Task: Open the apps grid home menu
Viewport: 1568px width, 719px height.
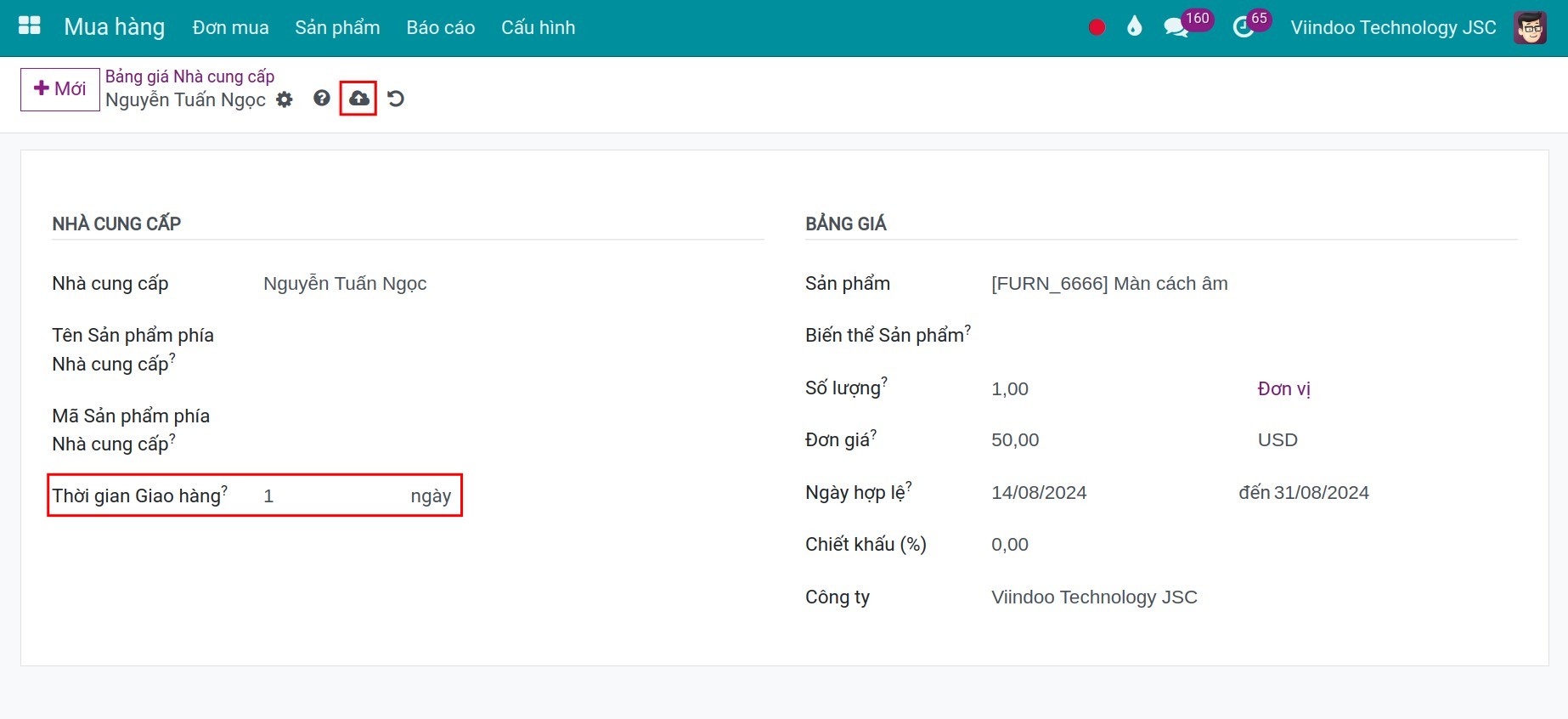Action: [30, 26]
